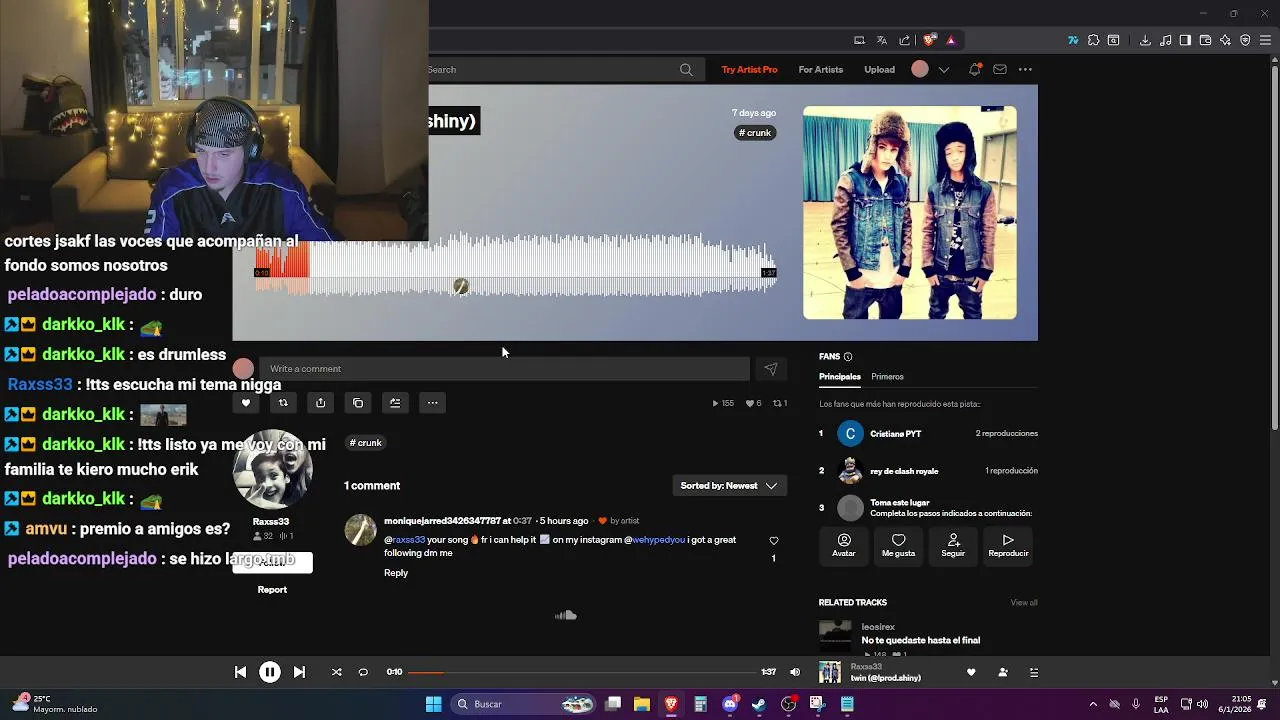The height and width of the screenshot is (720, 1280).
Task: Like the track under the comment box
Action: (246, 403)
